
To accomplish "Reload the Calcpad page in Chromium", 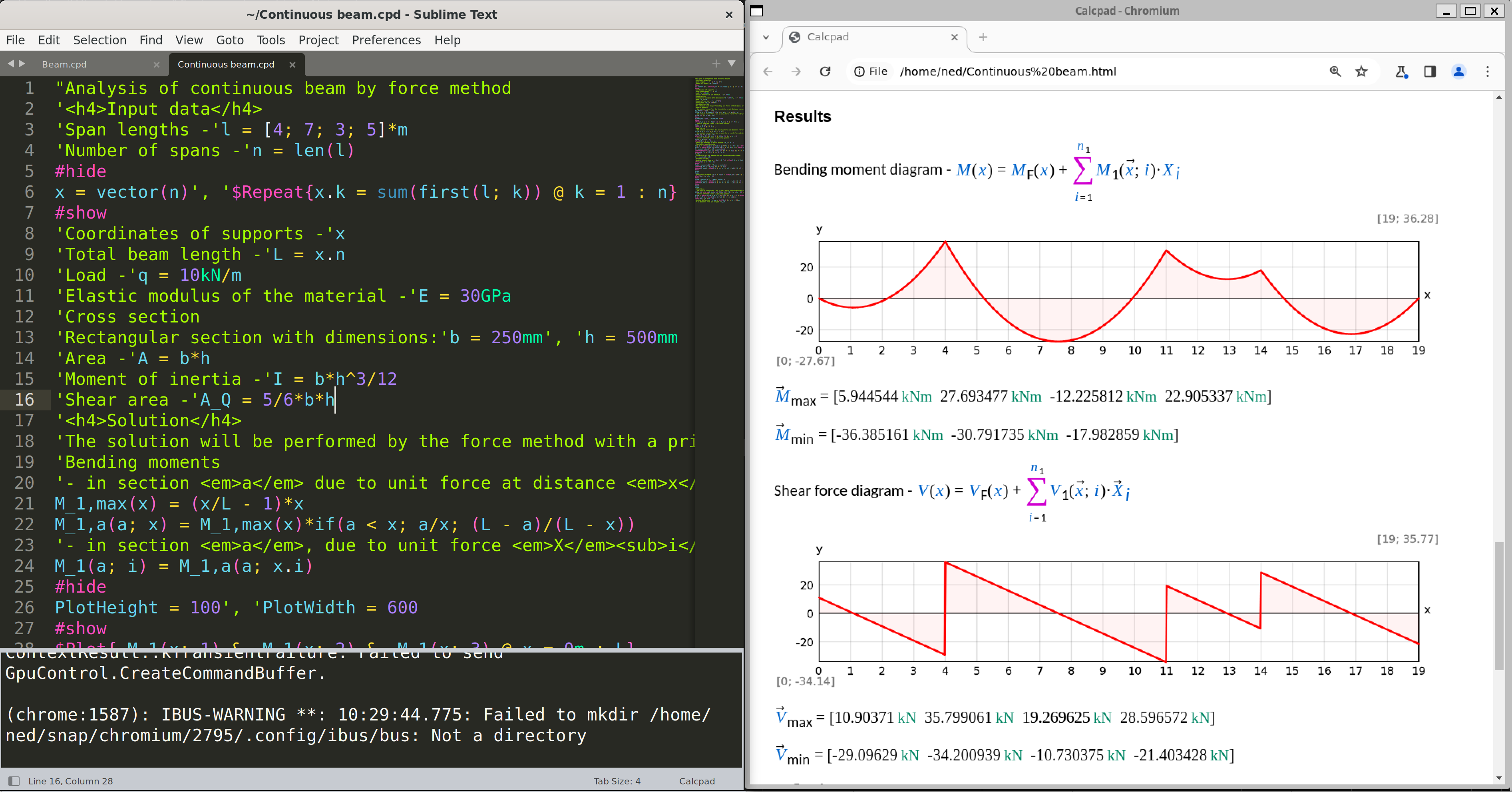I will pos(825,71).
